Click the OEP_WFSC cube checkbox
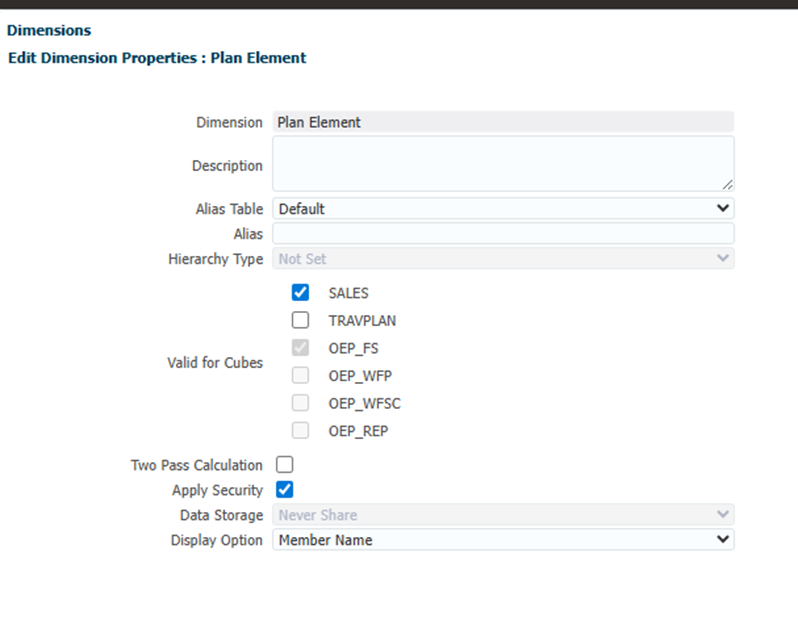This screenshot has height=628, width=798. [301, 403]
